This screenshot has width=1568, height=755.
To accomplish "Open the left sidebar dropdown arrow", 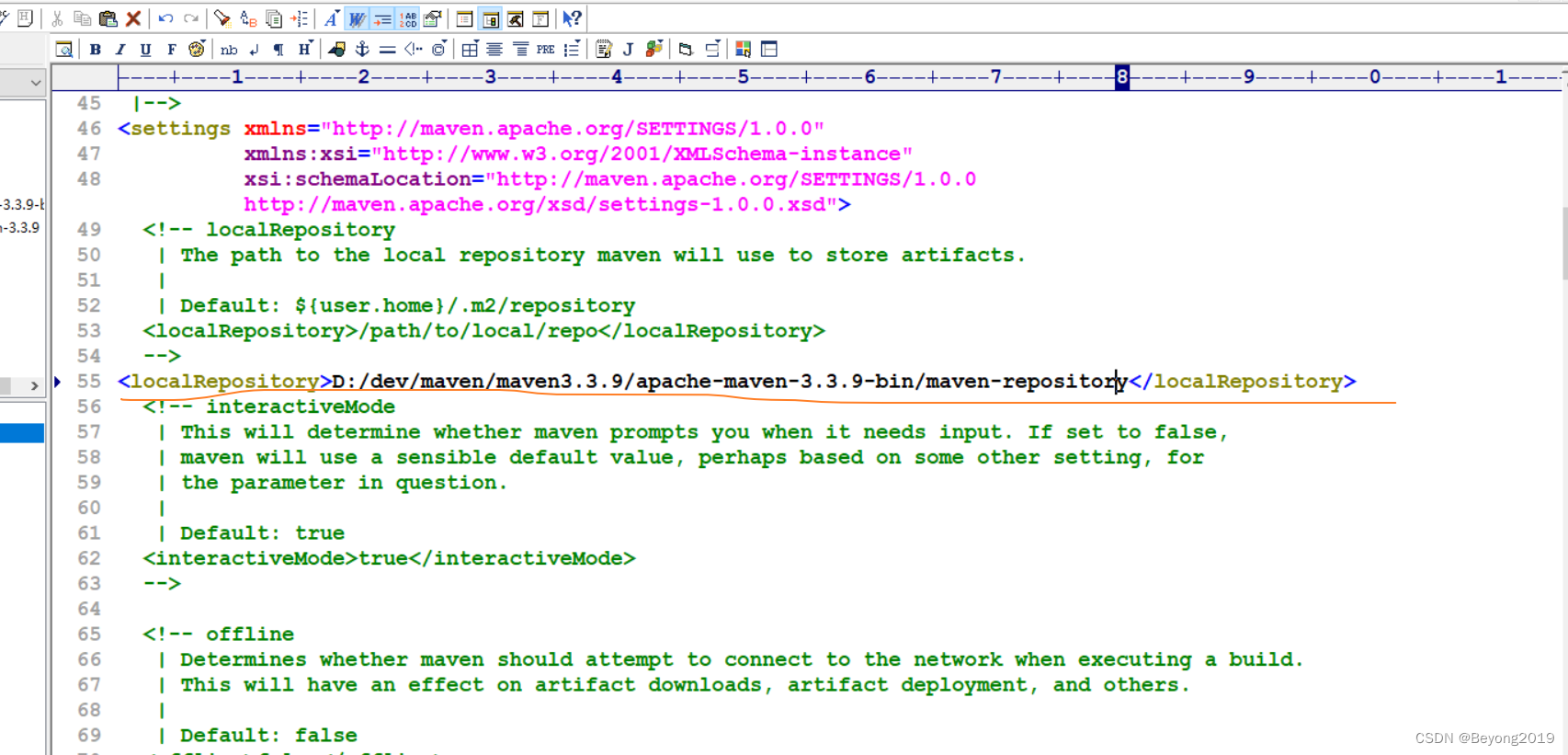I will (35, 83).
